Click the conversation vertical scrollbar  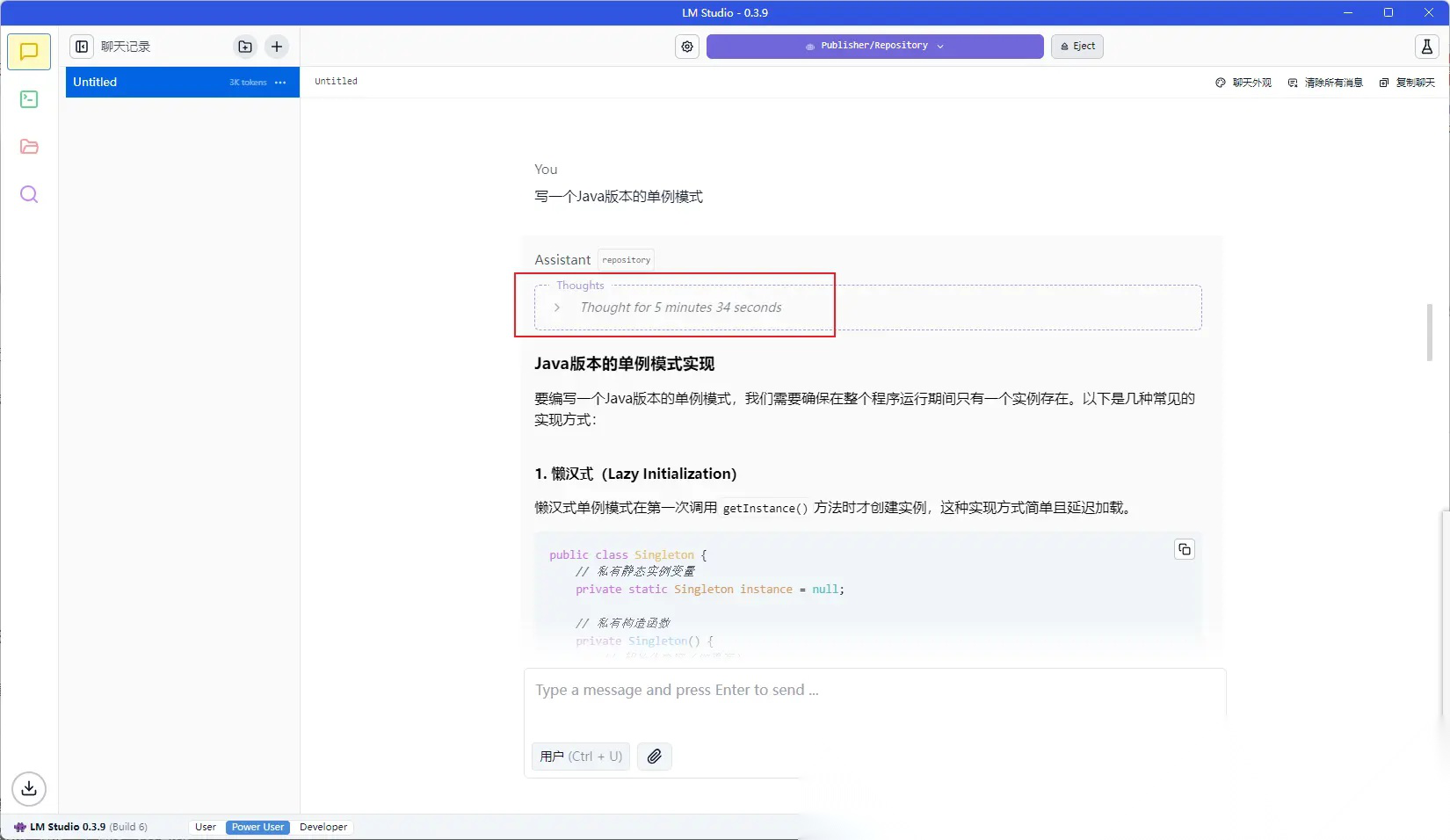[x=1430, y=332]
